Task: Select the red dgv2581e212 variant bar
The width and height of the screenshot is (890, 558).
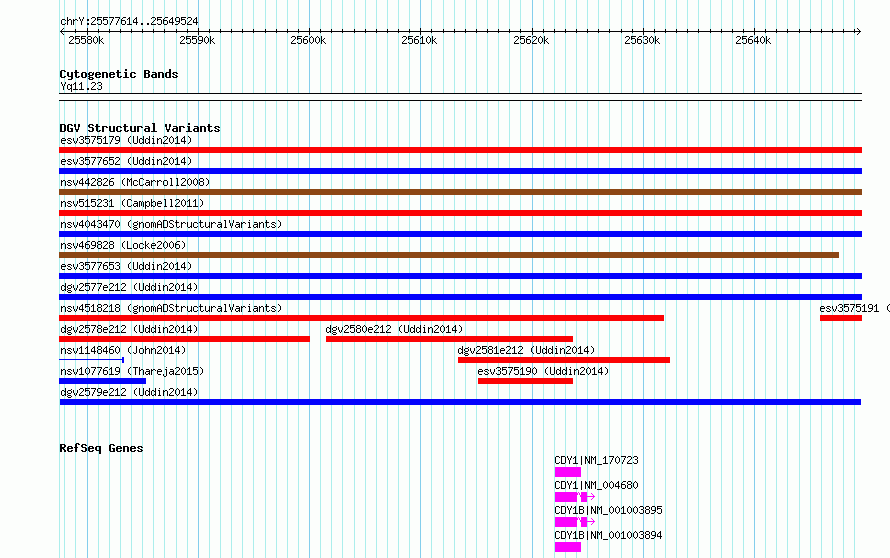Action: tap(564, 360)
